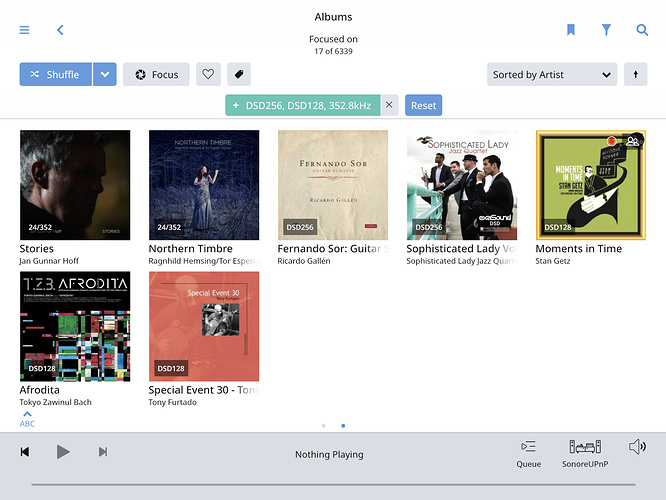Click the Fernando Sor: Guitar album title
666x500 pixels.
(x=333, y=249)
